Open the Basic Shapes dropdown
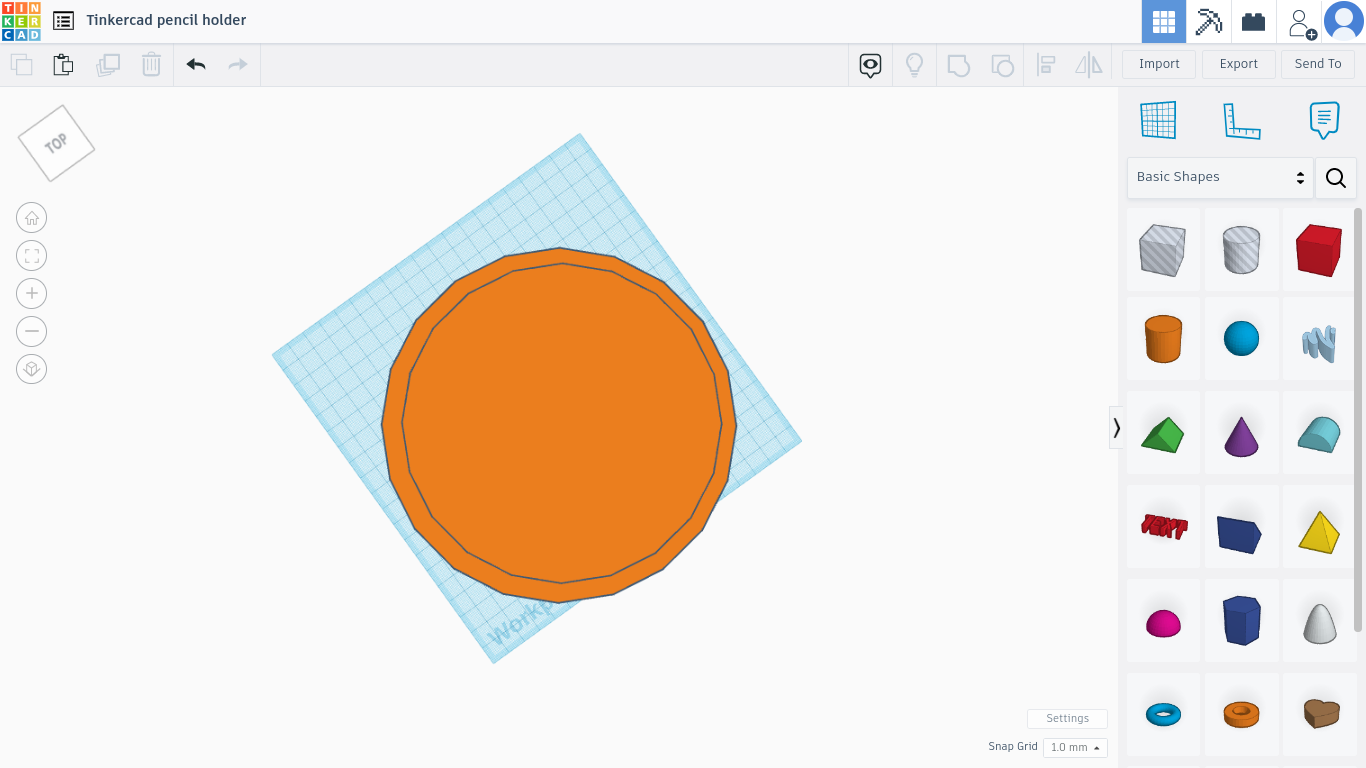 pos(1220,177)
